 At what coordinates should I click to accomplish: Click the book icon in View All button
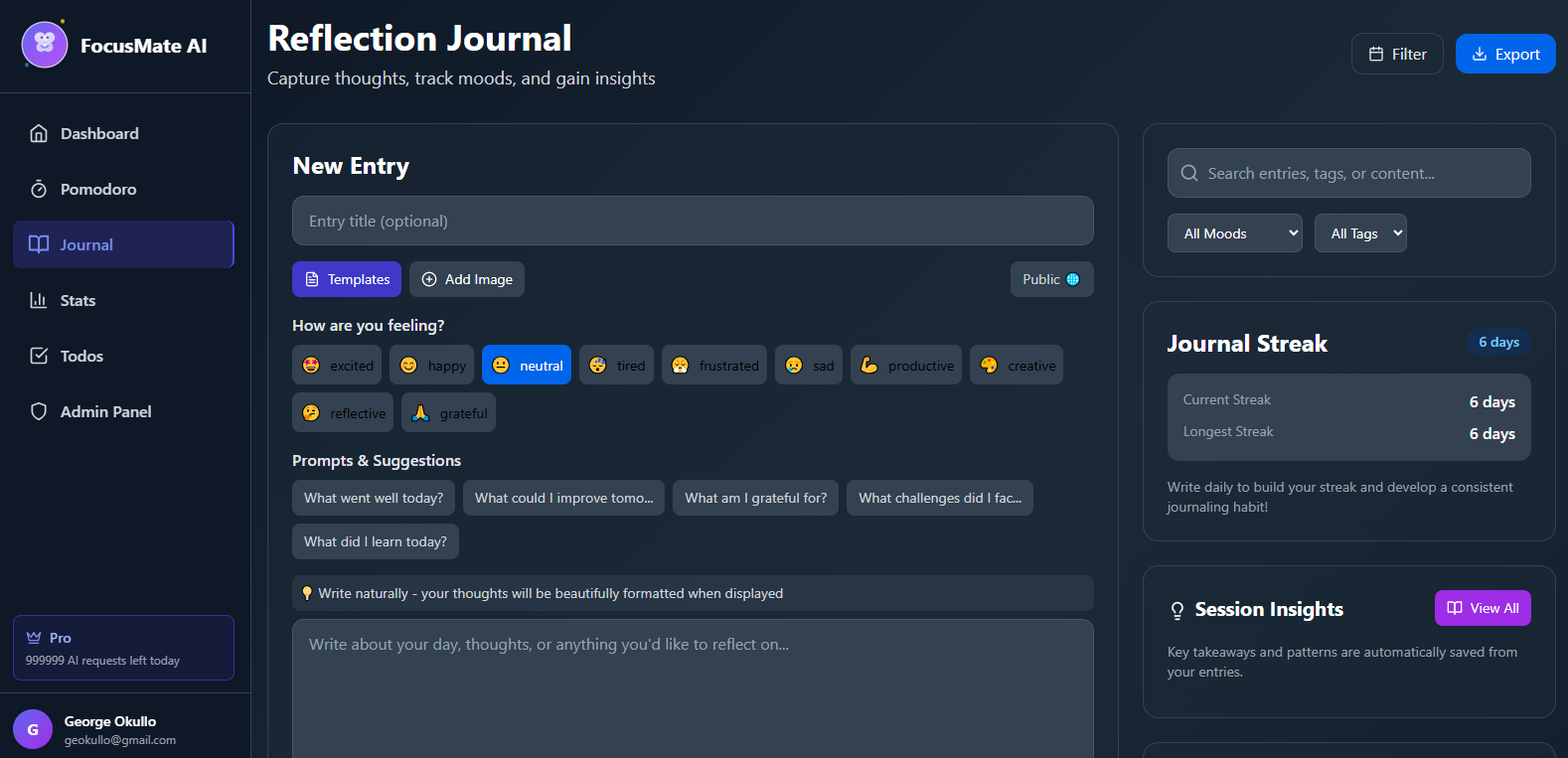tap(1455, 608)
